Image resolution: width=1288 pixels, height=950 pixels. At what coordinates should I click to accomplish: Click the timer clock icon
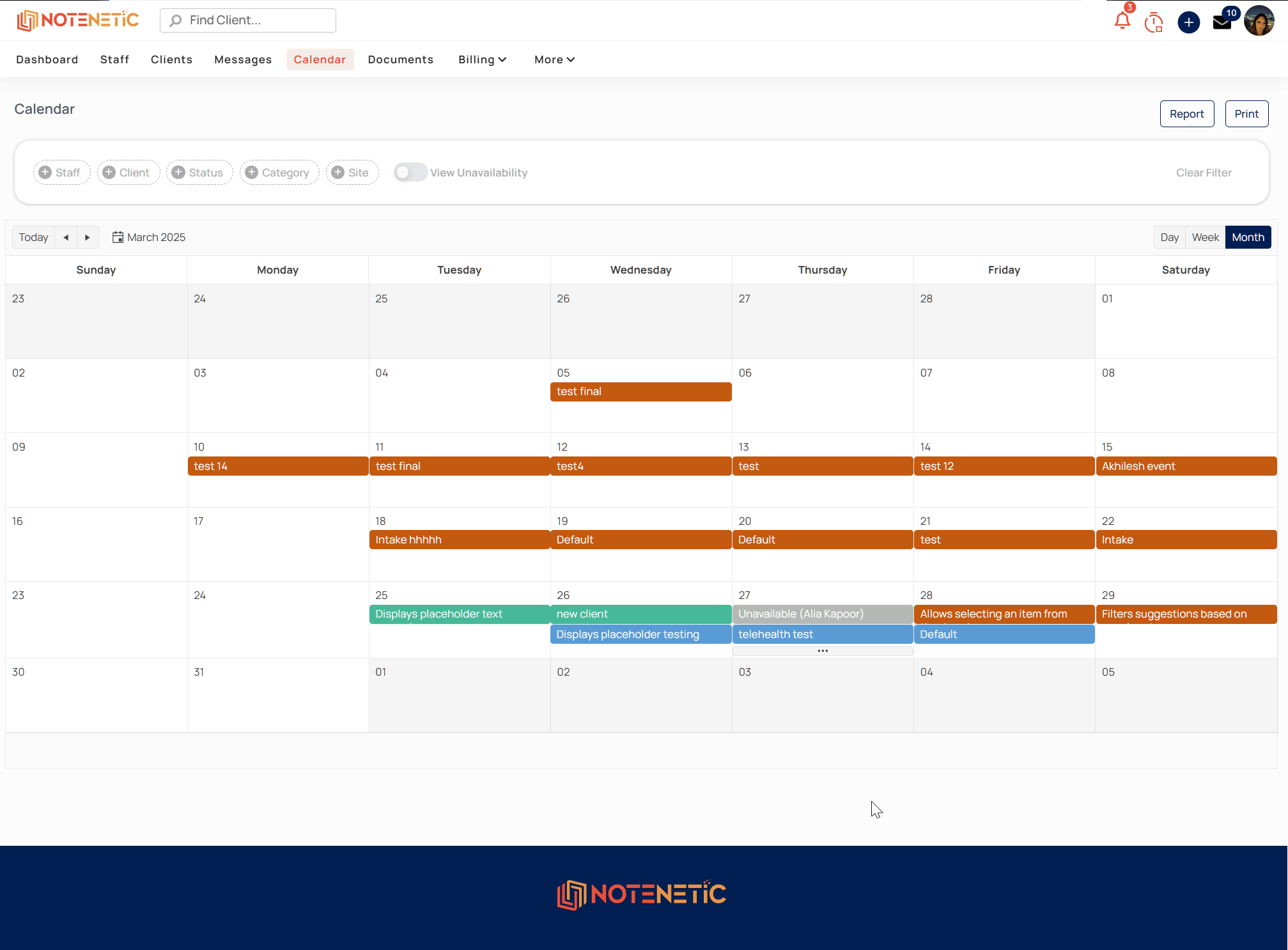pos(1154,22)
